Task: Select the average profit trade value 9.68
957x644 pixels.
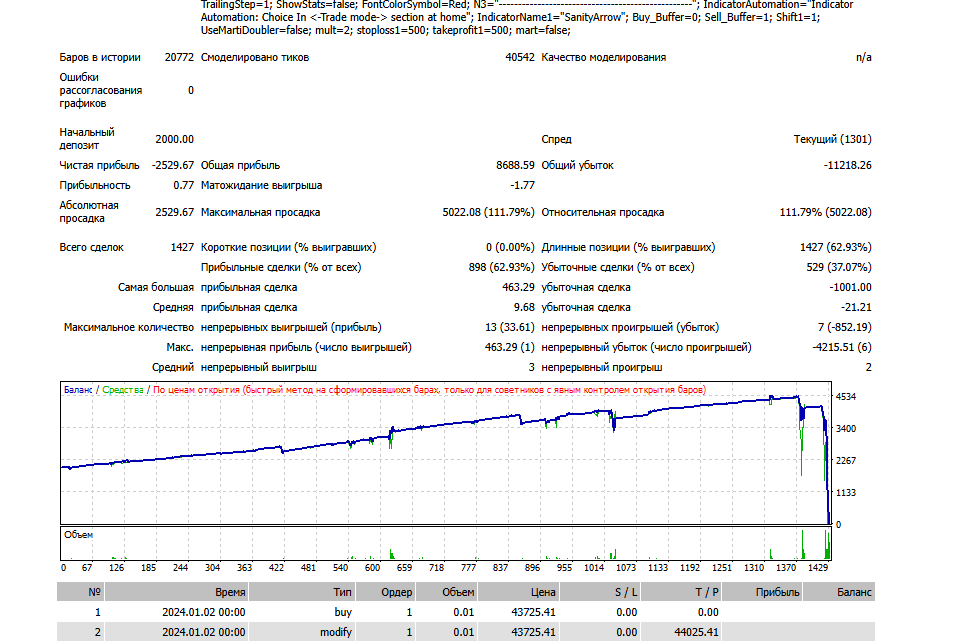Action: point(524,308)
